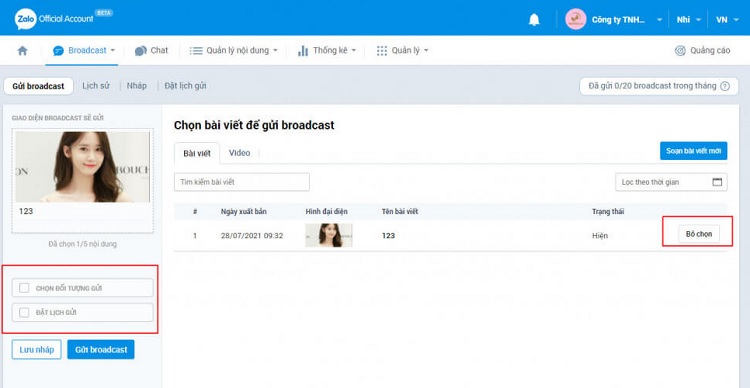This screenshot has width=750, height=388.
Task: Click the Soạn bài viết mới button
Action: (694, 151)
